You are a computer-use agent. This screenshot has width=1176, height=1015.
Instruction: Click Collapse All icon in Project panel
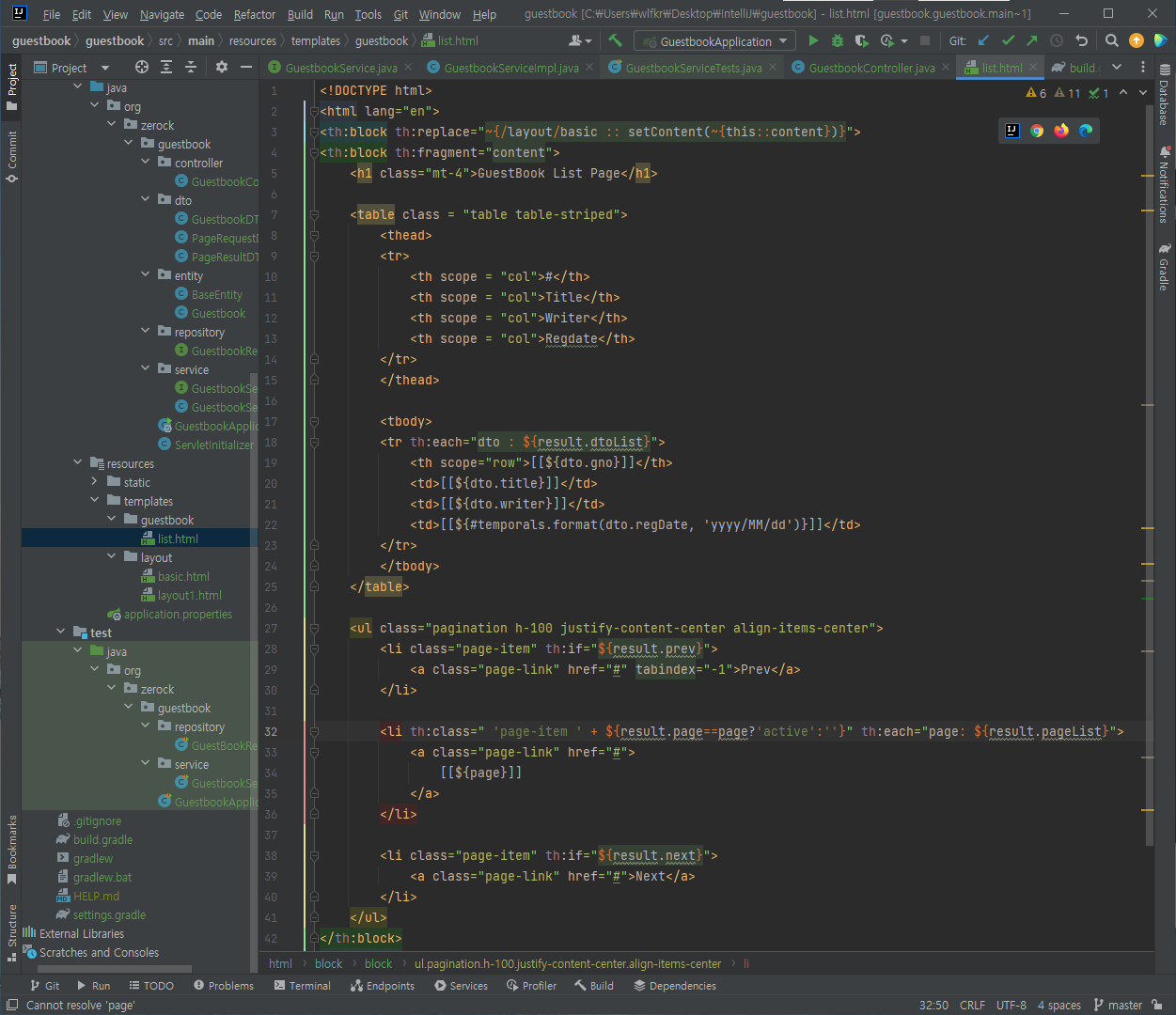pyautogui.click(x=191, y=67)
